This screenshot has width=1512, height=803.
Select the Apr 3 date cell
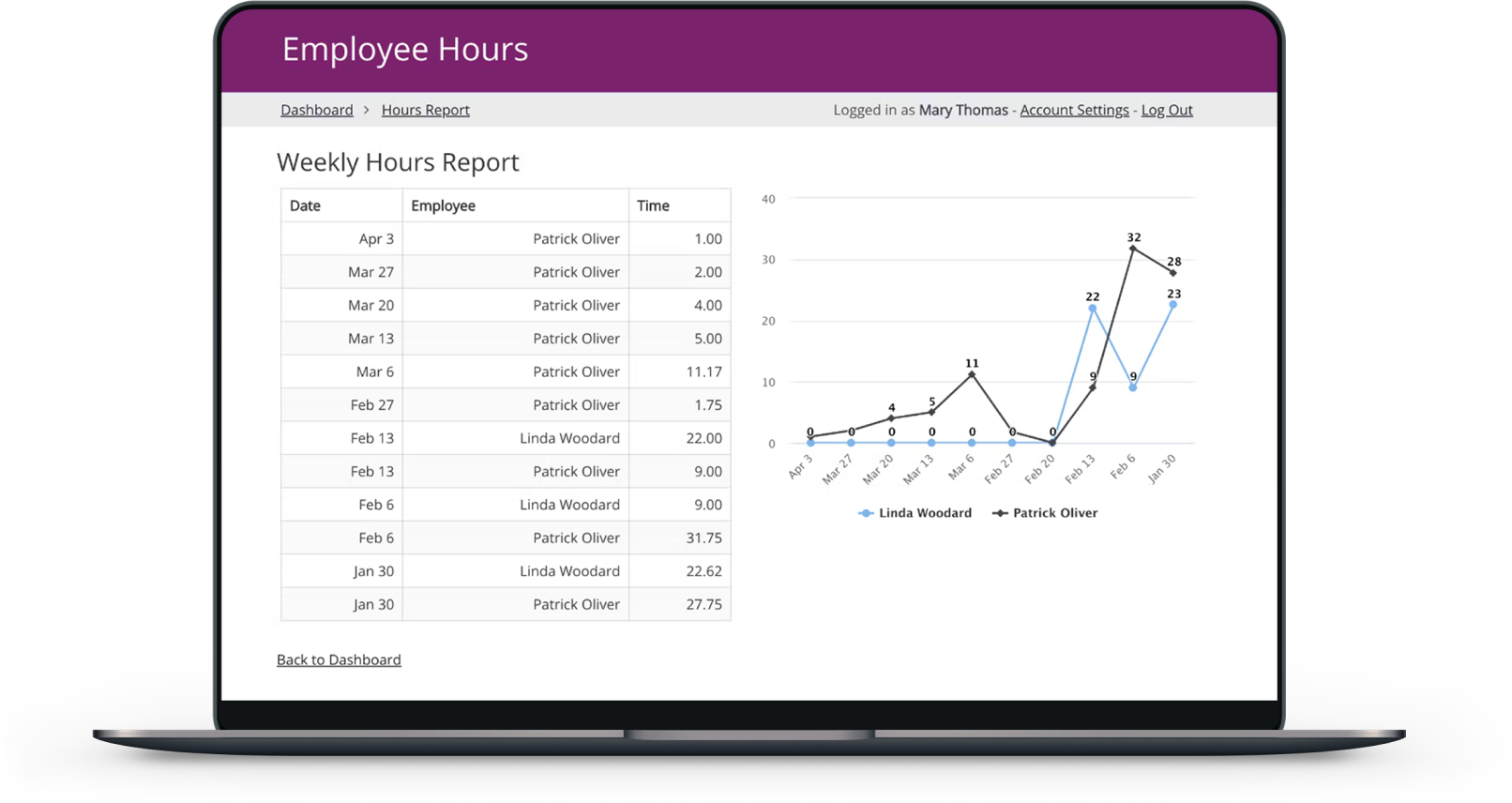341,239
